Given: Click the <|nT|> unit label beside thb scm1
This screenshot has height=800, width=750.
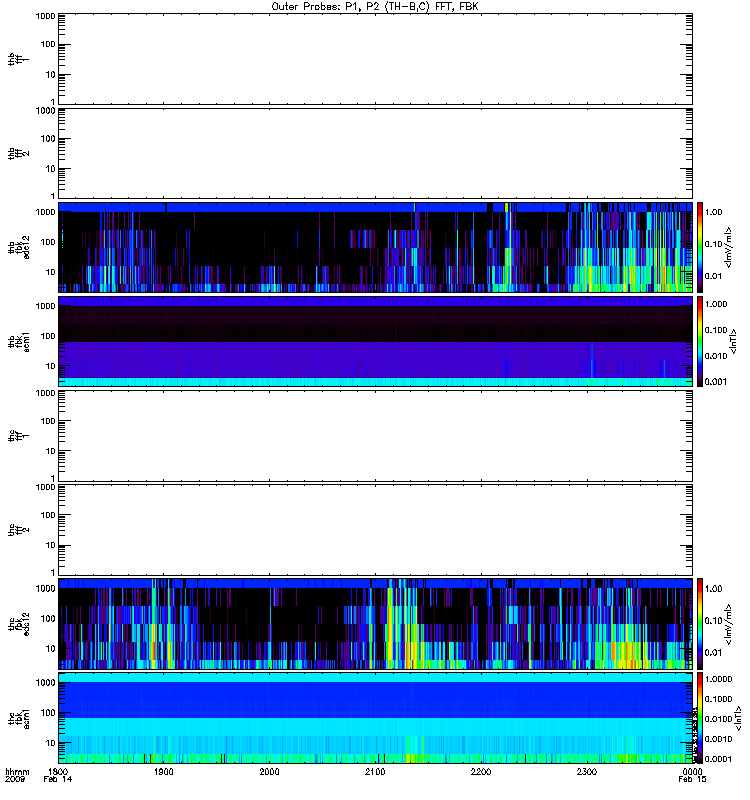Looking at the screenshot, I should (733, 341).
